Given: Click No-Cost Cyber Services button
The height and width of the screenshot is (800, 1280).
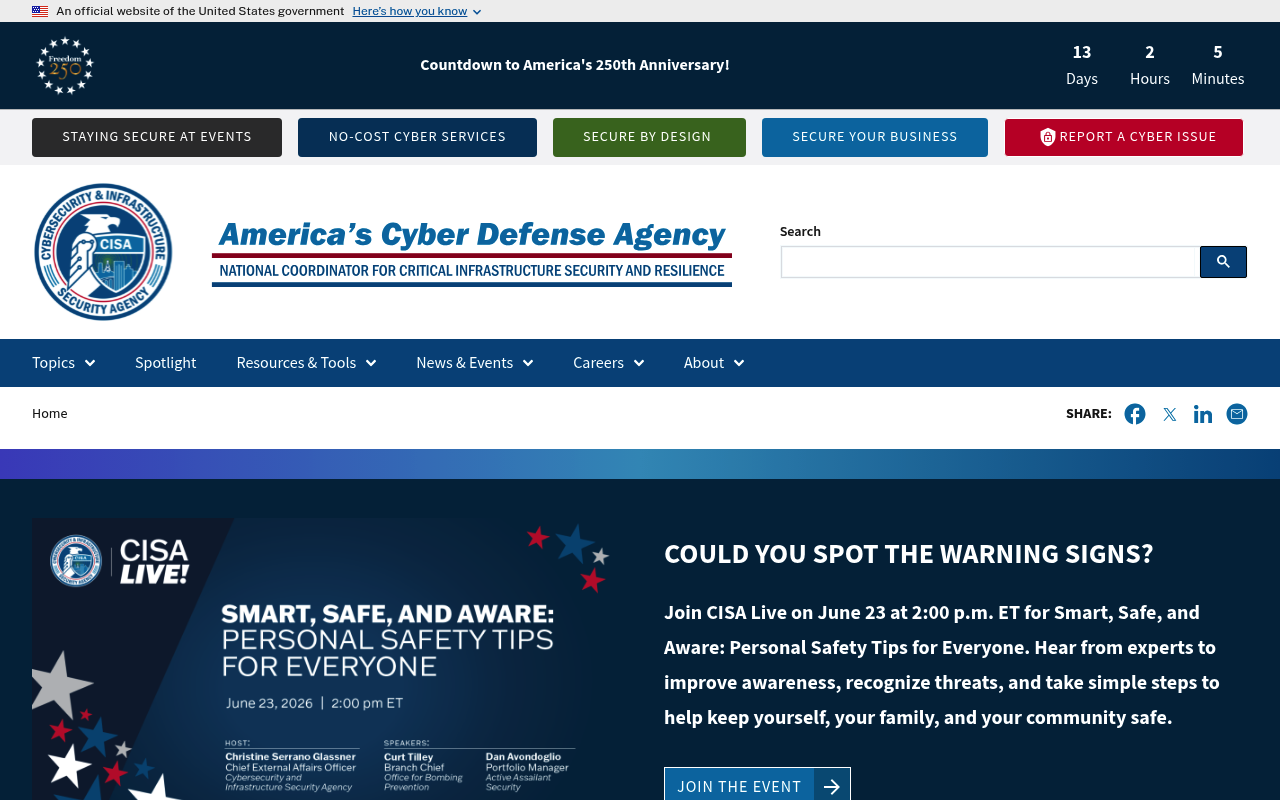Looking at the screenshot, I should [x=417, y=137].
